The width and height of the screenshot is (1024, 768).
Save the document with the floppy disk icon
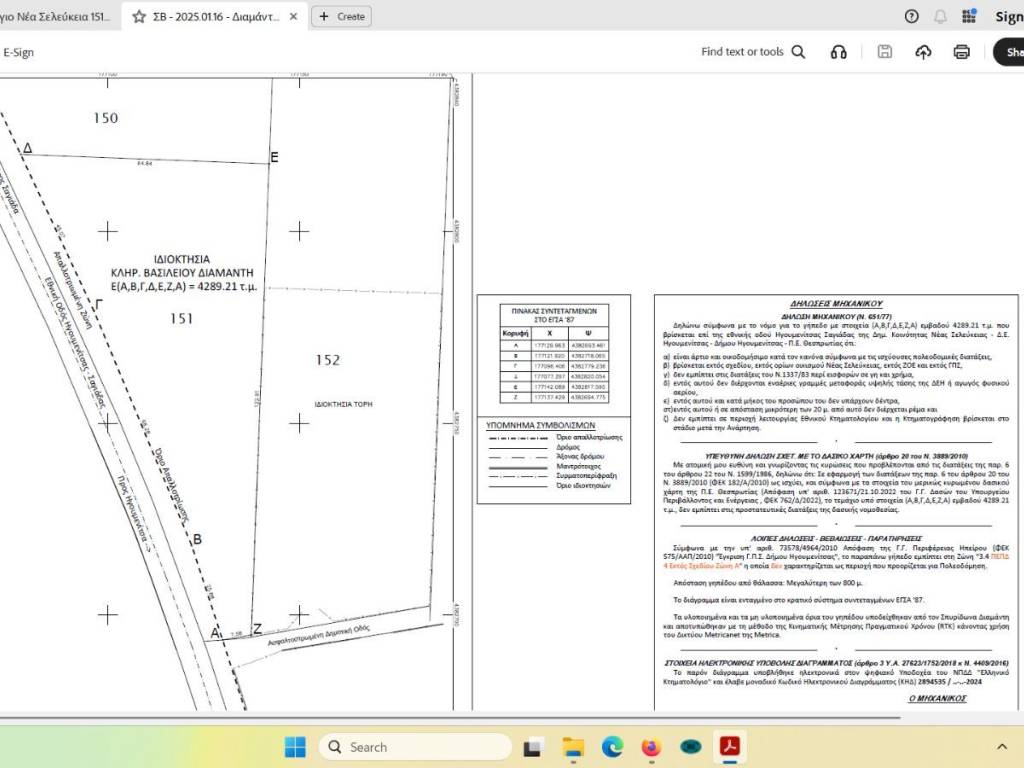point(884,52)
